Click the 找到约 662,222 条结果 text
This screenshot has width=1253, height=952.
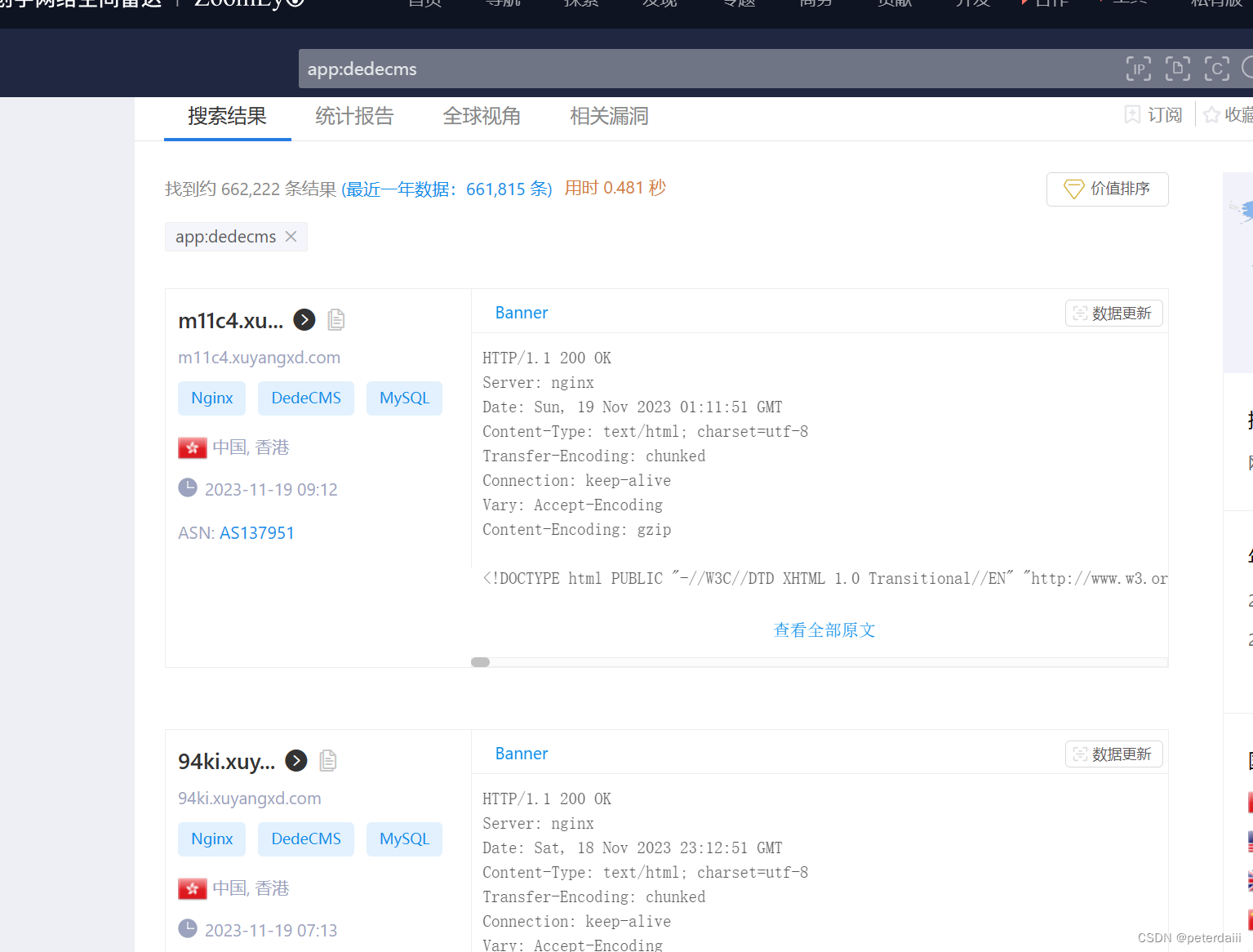point(251,189)
